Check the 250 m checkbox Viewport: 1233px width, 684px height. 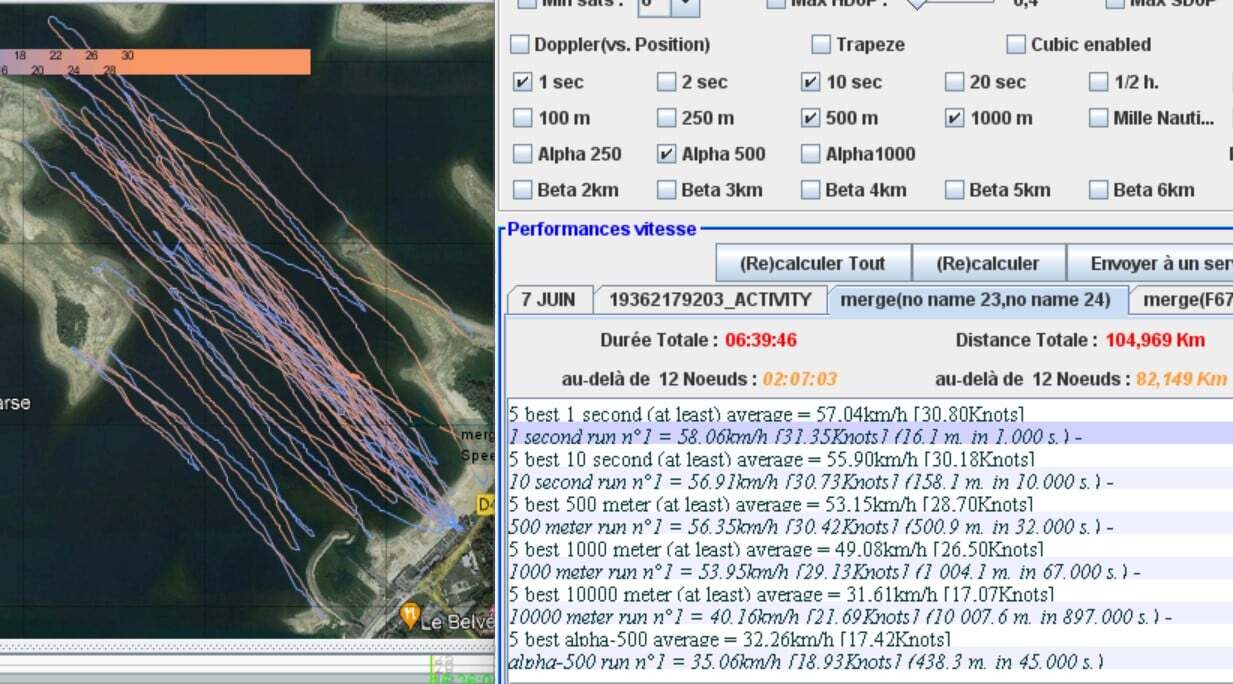coord(666,118)
